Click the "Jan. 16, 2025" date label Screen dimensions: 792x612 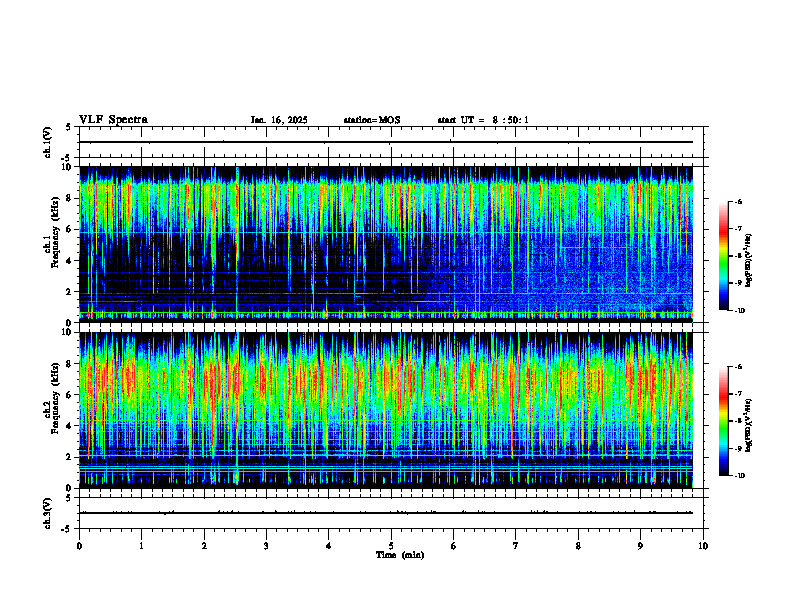point(279,120)
